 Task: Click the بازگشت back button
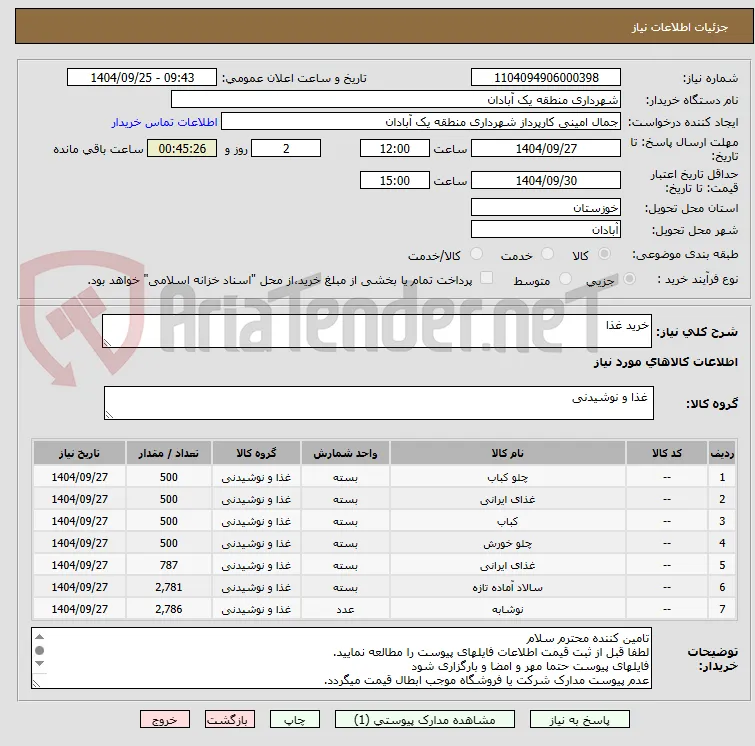pos(230,720)
